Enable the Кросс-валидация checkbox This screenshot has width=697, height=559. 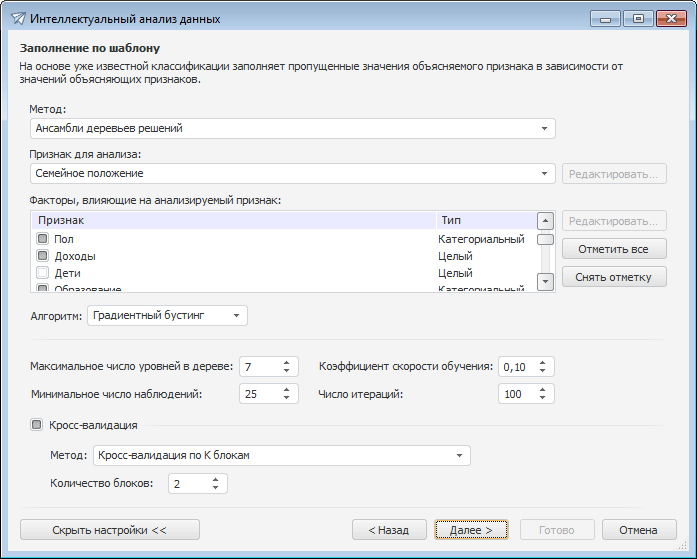tap(37, 425)
